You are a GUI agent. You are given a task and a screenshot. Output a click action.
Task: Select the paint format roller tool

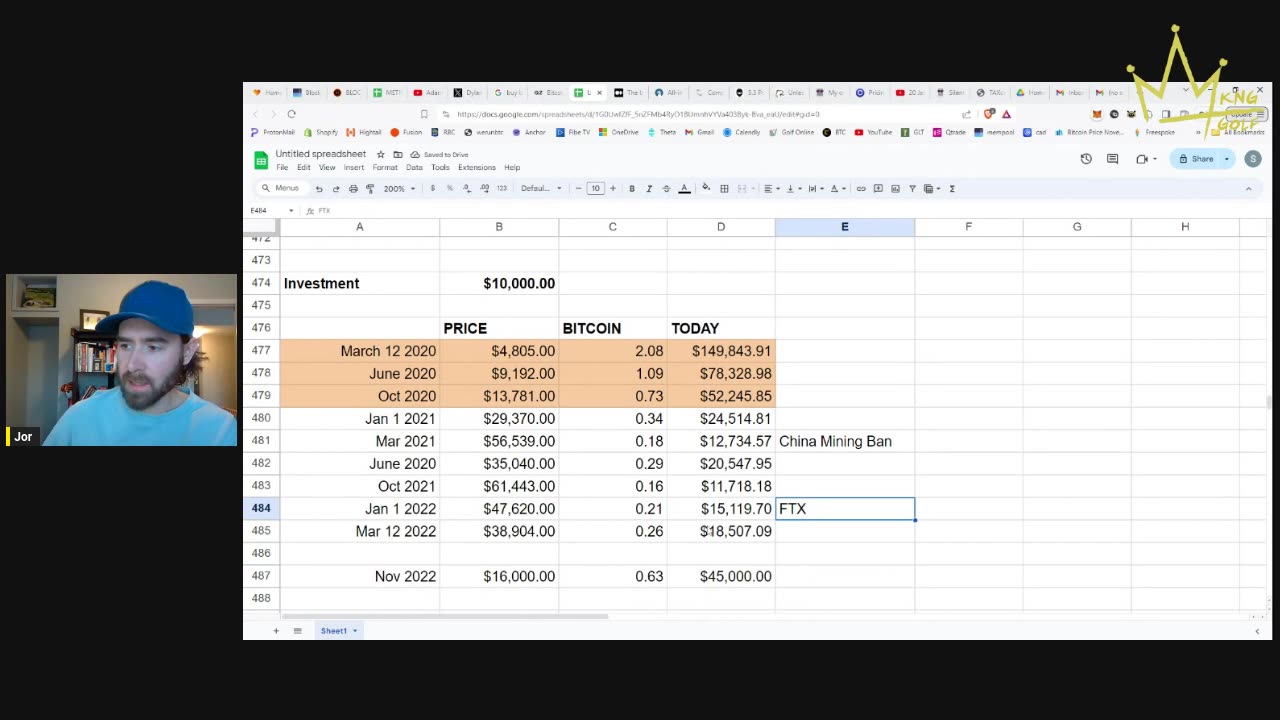click(x=370, y=188)
